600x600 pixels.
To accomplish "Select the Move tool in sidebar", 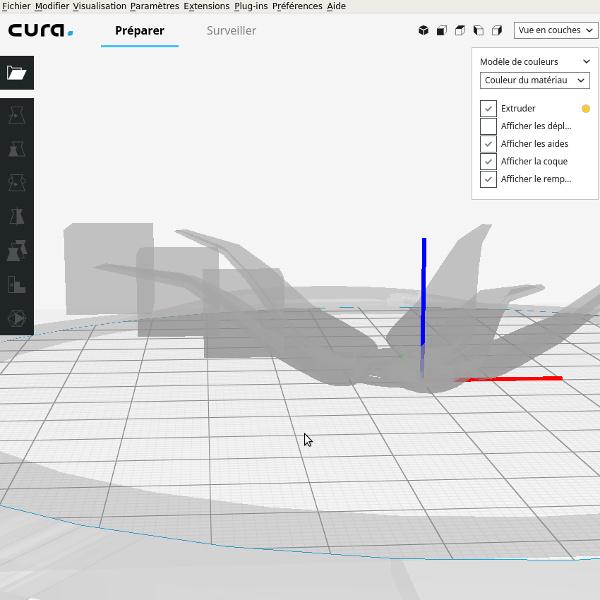I will [16, 115].
